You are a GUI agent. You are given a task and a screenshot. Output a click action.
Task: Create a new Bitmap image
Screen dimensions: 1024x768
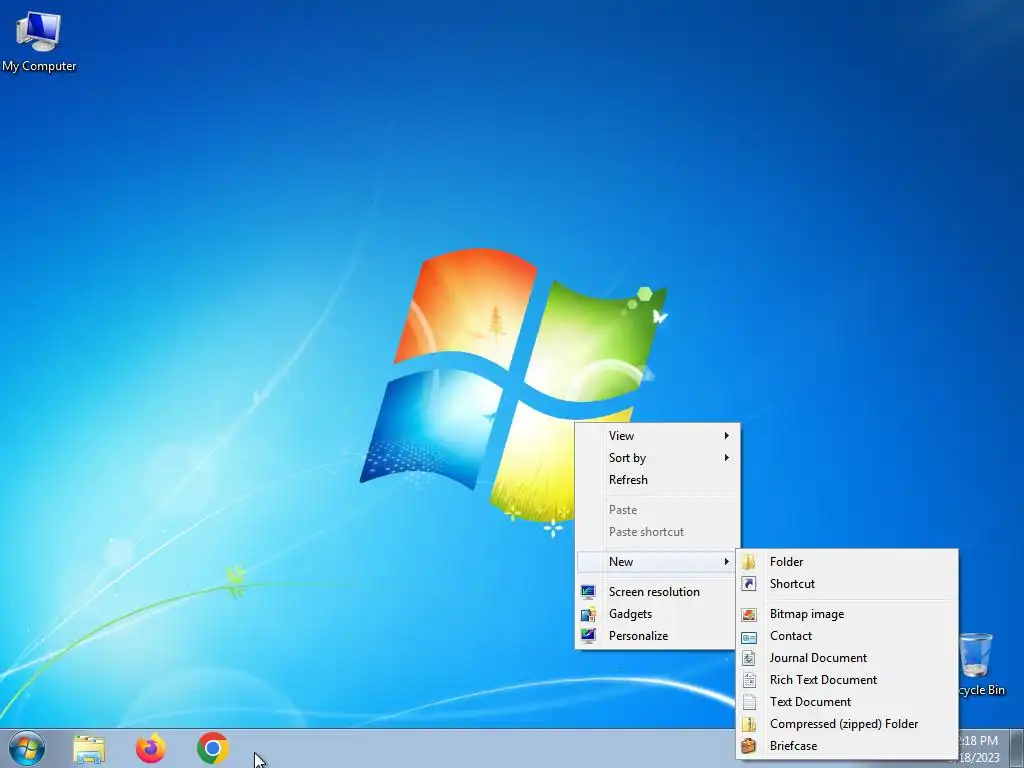pos(847,614)
